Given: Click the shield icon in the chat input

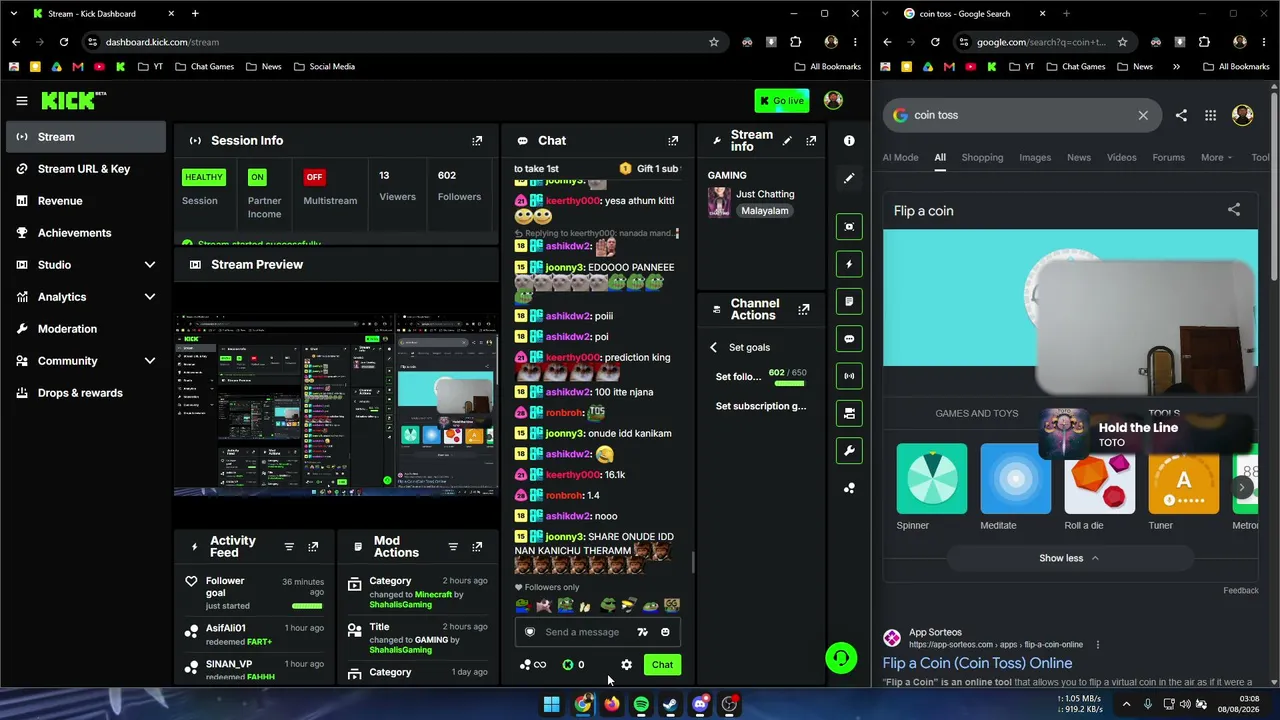Looking at the screenshot, I should [x=530, y=632].
